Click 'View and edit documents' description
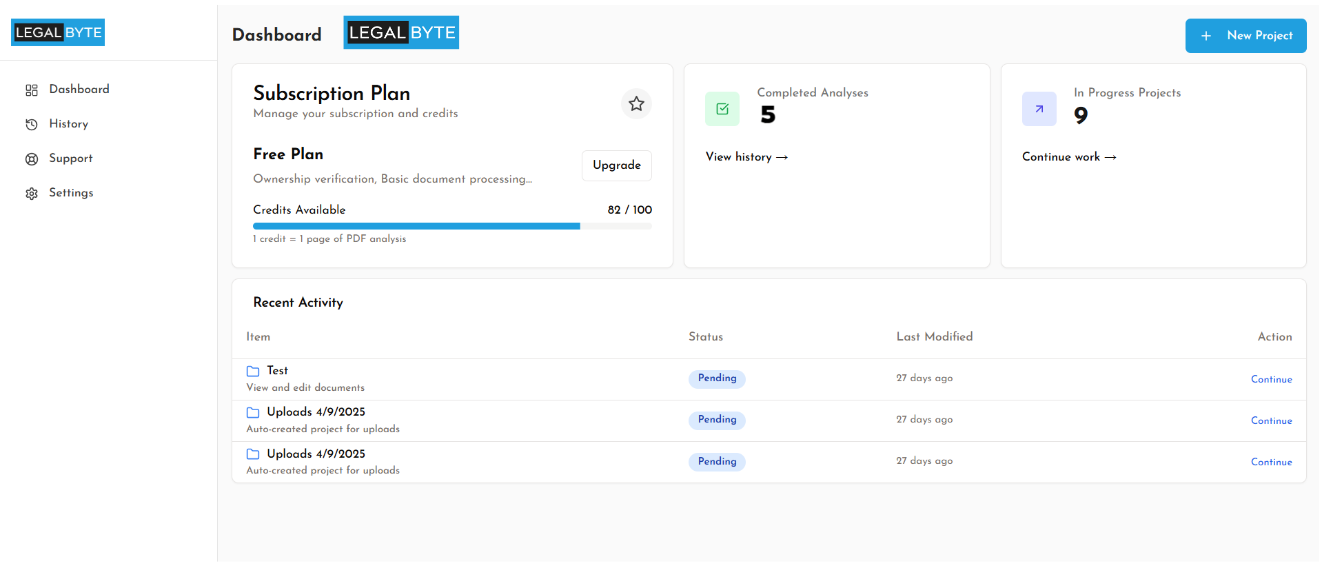 point(305,388)
